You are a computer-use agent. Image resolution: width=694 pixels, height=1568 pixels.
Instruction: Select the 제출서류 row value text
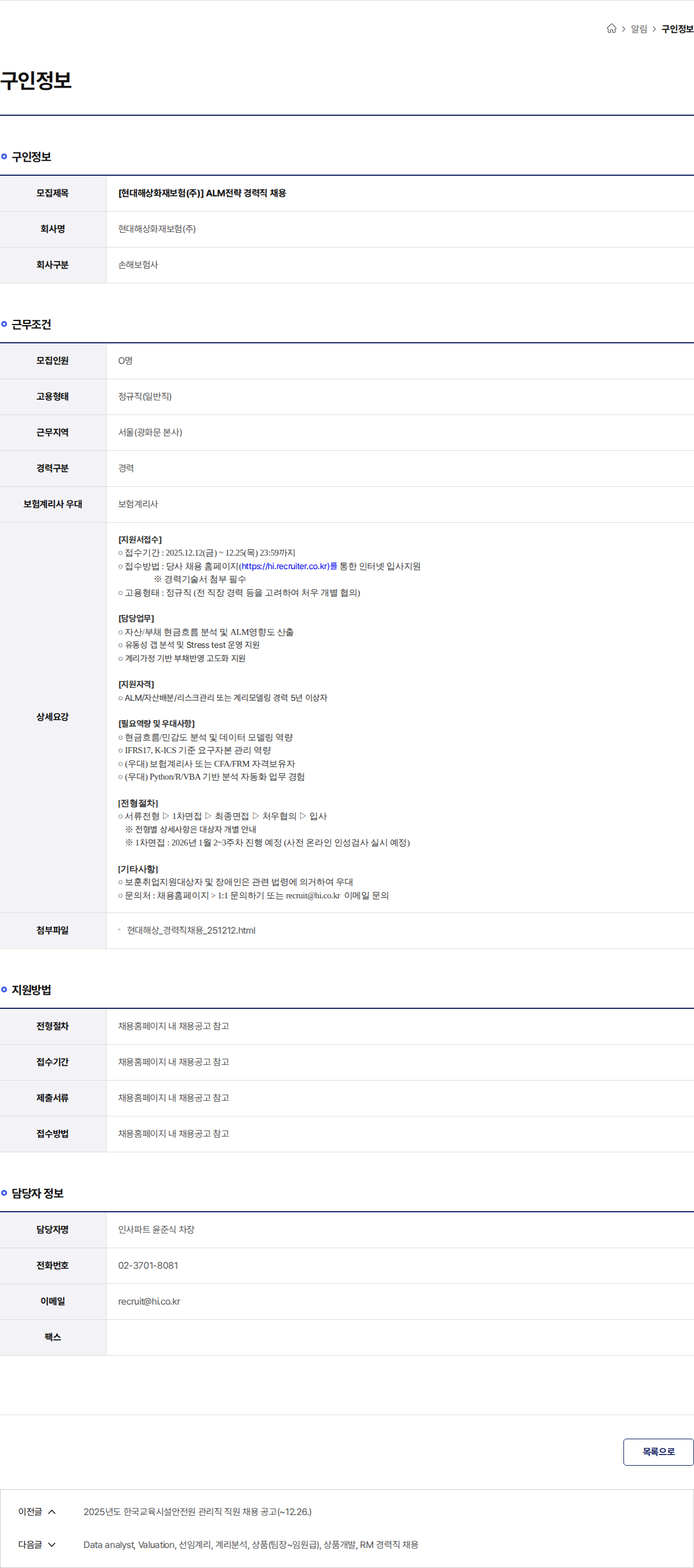point(174,1098)
